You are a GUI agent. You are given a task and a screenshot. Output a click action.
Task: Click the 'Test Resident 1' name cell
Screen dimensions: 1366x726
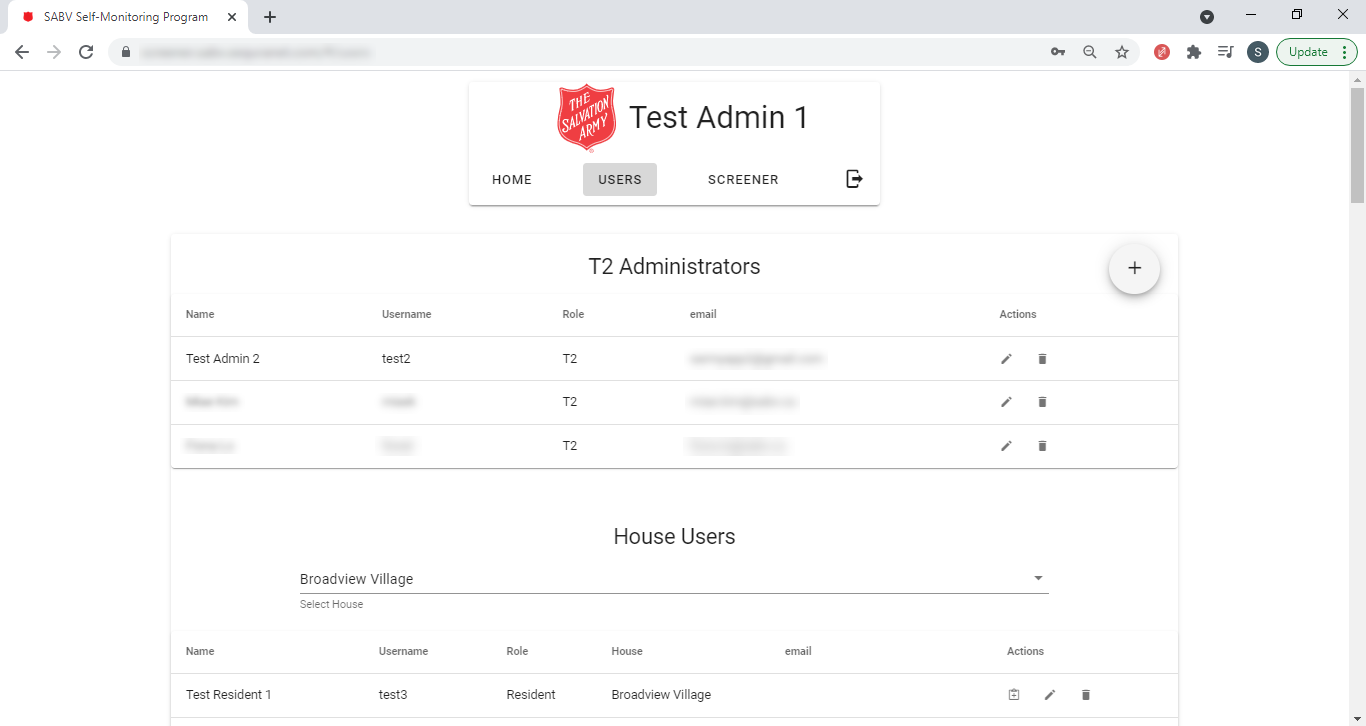point(229,695)
